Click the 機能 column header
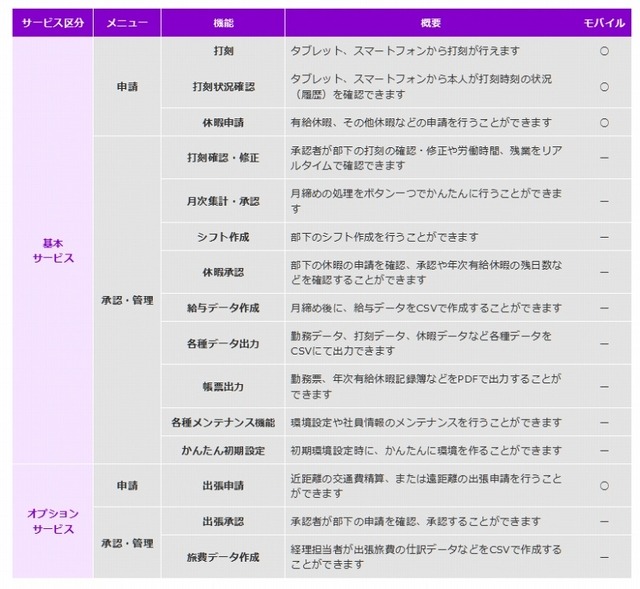The height and width of the screenshot is (589, 640). pos(223,23)
